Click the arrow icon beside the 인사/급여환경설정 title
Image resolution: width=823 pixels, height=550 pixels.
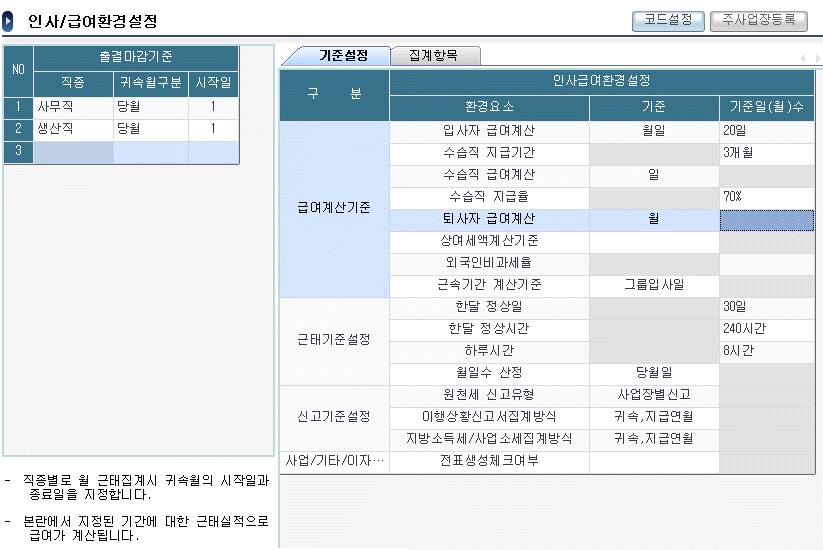[9, 21]
